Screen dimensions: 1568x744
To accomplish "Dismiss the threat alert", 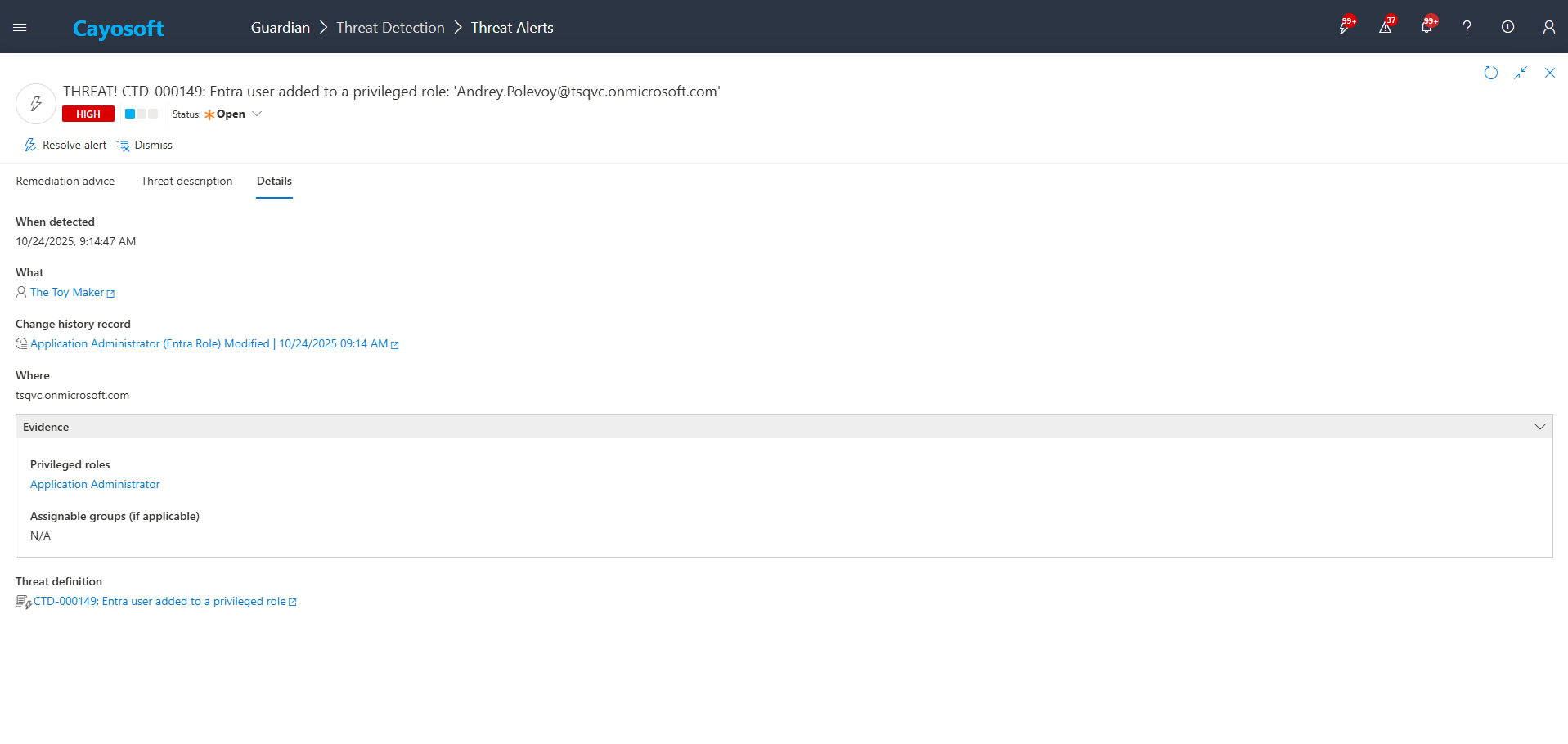I will [145, 145].
